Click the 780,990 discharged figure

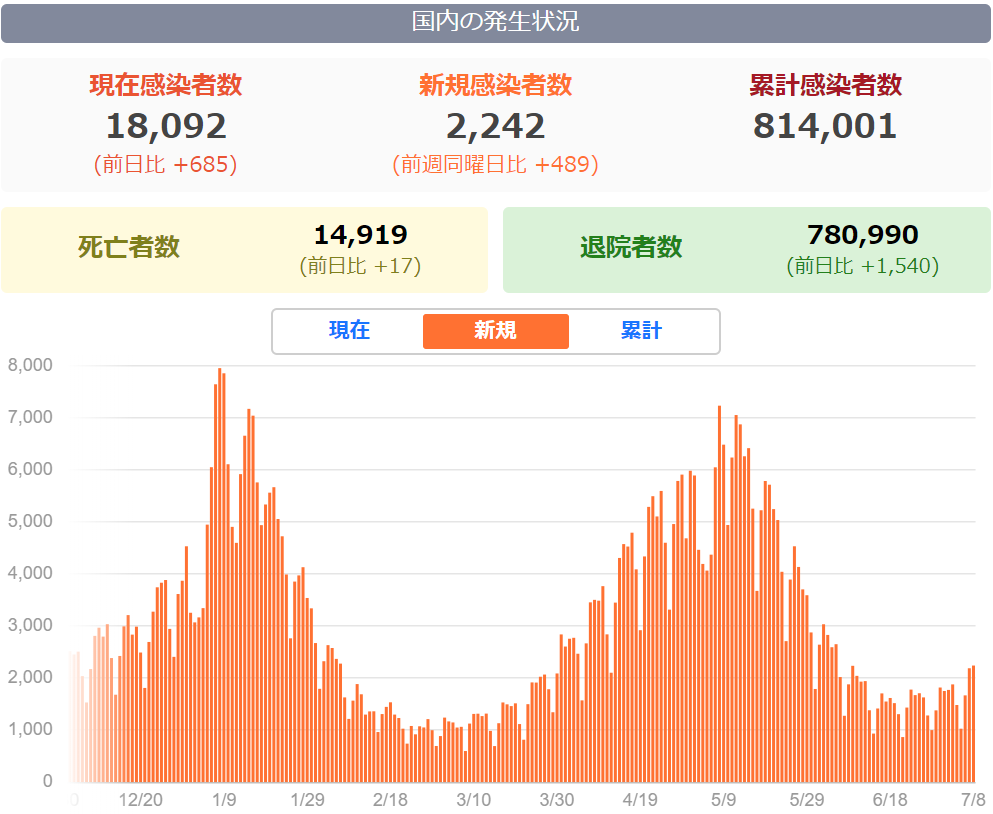[862, 235]
